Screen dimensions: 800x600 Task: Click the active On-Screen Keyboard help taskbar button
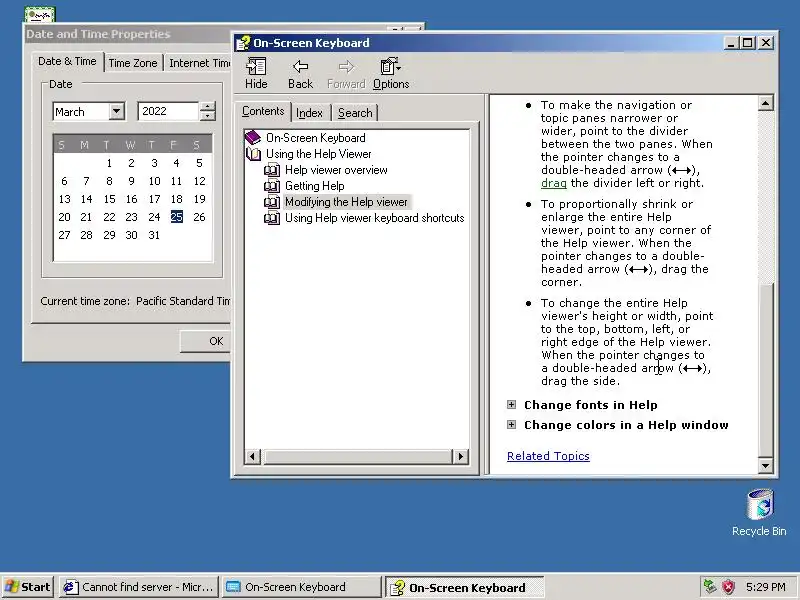[464, 588]
